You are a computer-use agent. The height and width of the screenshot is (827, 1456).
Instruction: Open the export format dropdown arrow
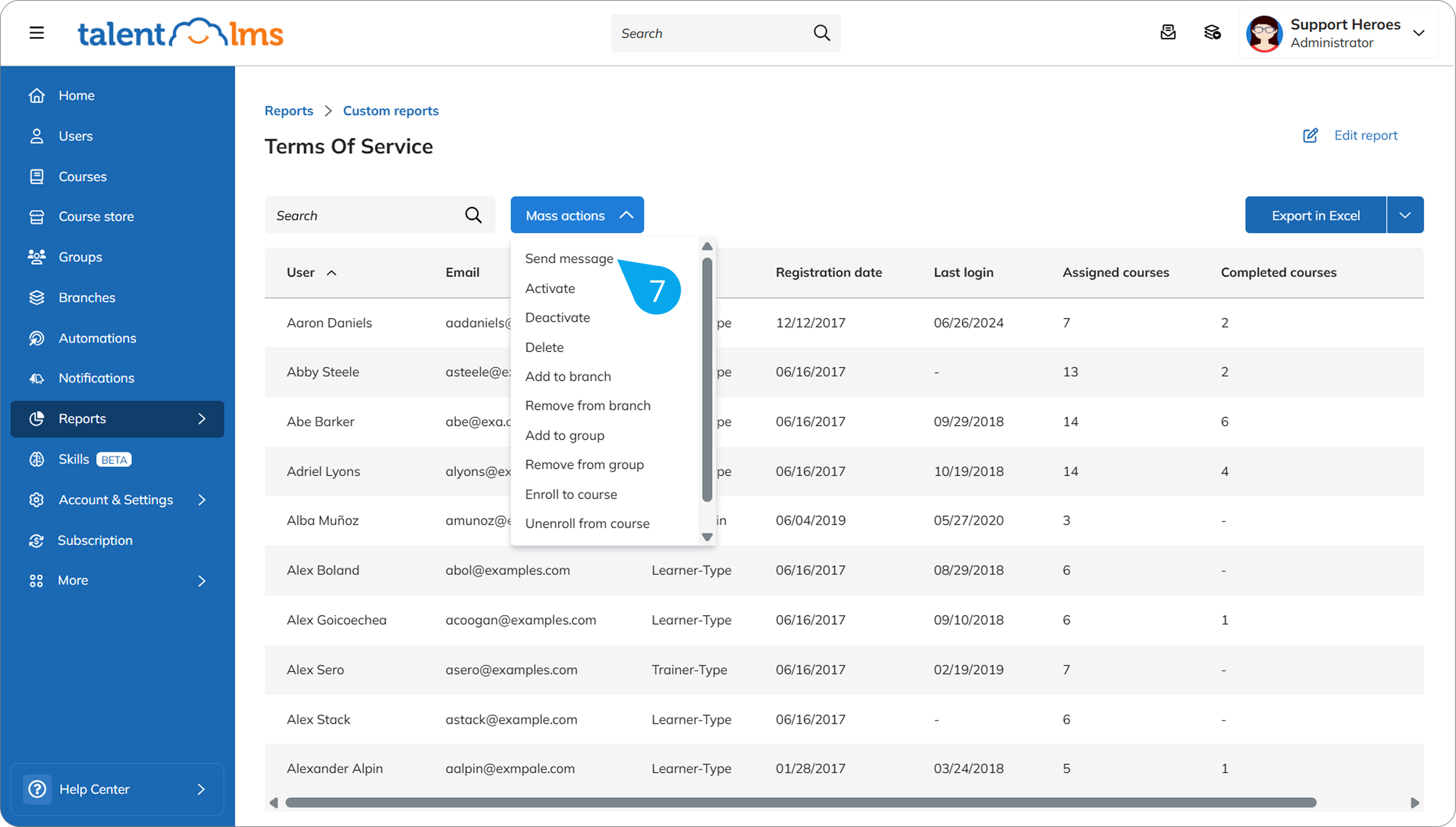pyautogui.click(x=1405, y=215)
